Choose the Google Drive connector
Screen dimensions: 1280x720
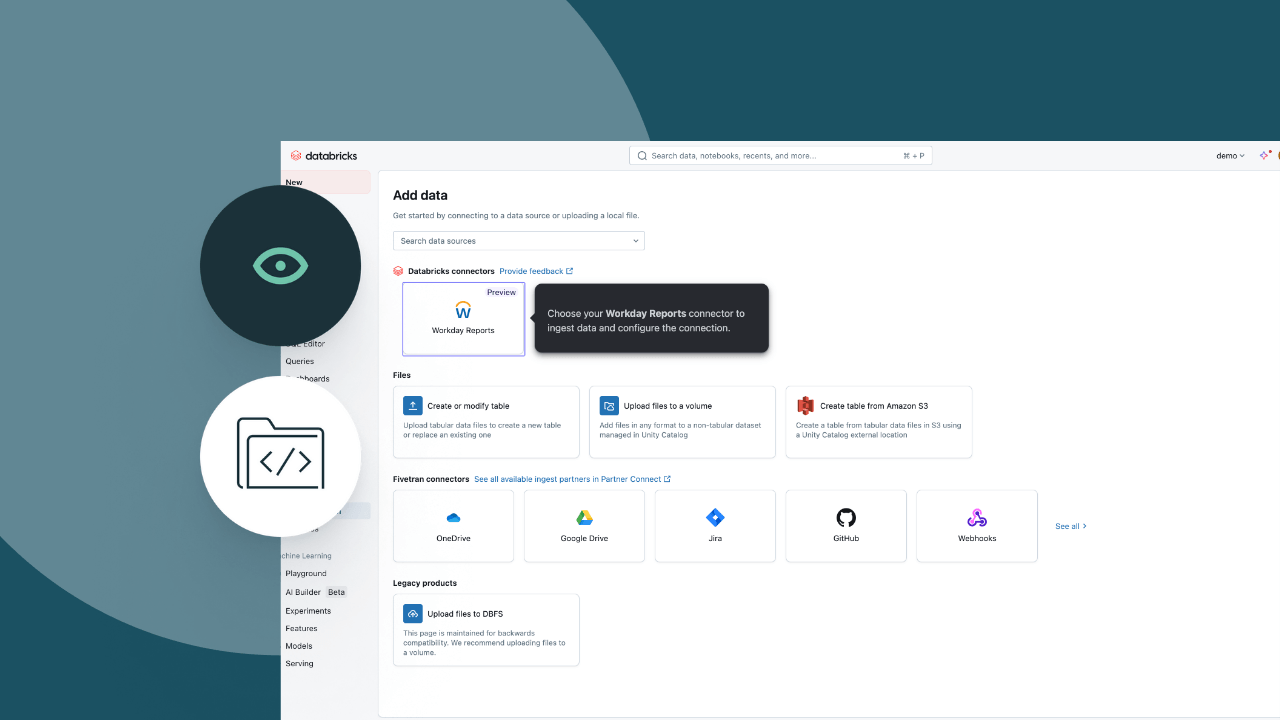584,518
